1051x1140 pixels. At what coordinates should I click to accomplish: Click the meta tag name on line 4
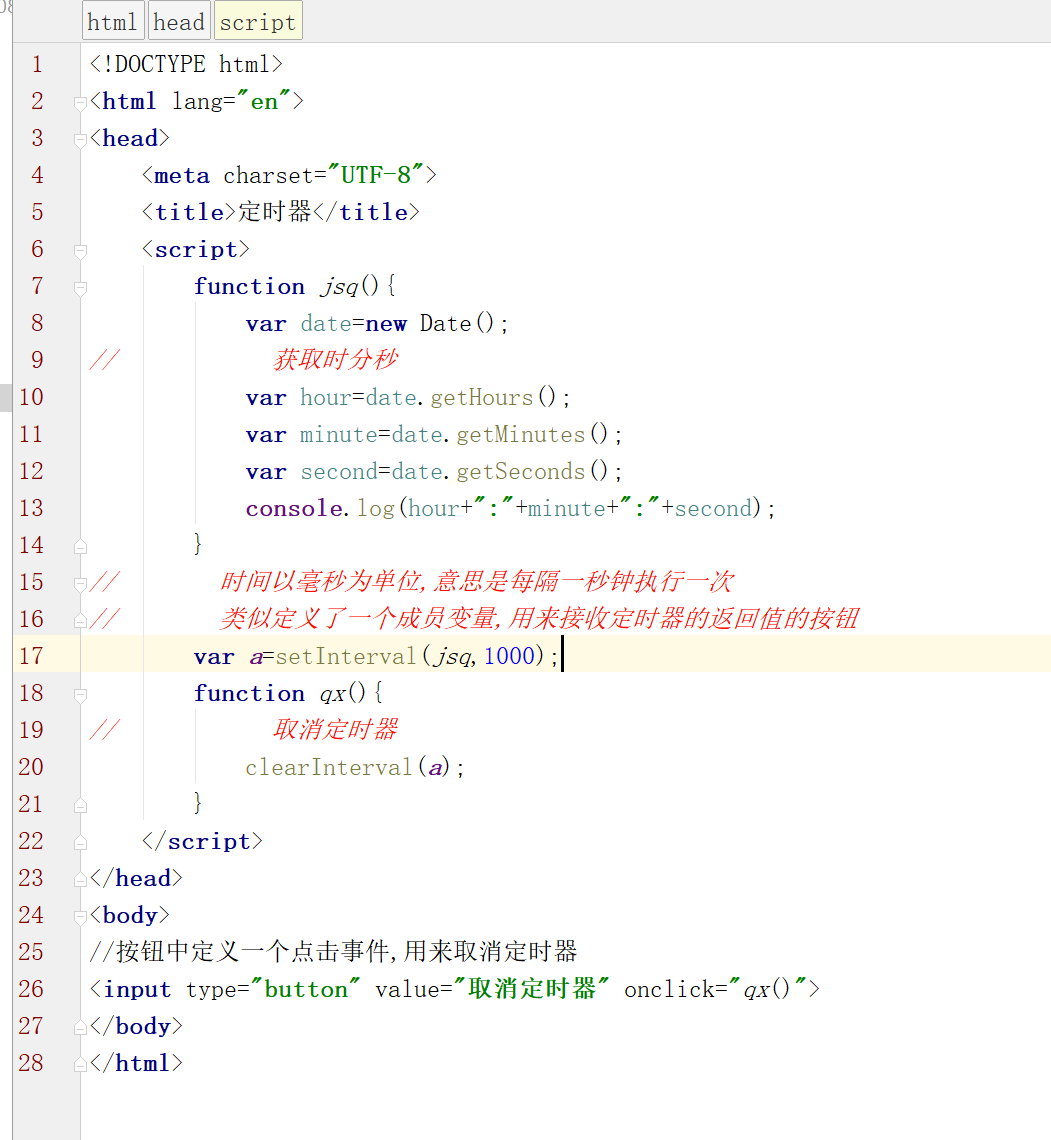point(182,175)
